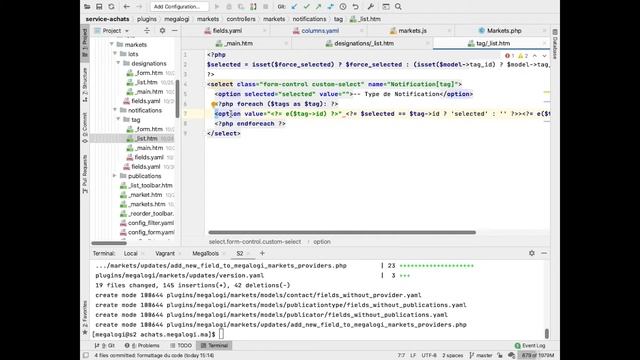640x360 pixels.
Task: Click the Stop square icon in toolbar
Action: [266, 7]
